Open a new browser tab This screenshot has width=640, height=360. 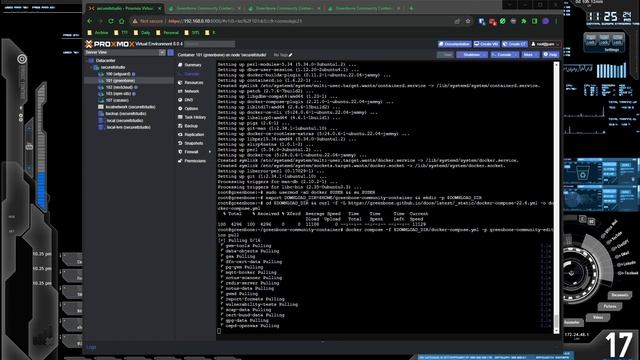tap(411, 8)
